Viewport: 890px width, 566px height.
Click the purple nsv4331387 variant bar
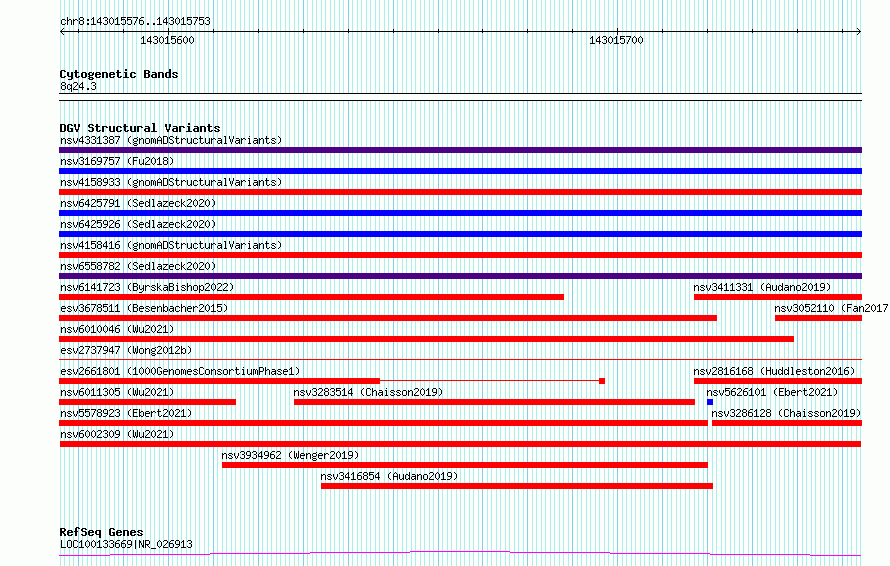click(460, 150)
